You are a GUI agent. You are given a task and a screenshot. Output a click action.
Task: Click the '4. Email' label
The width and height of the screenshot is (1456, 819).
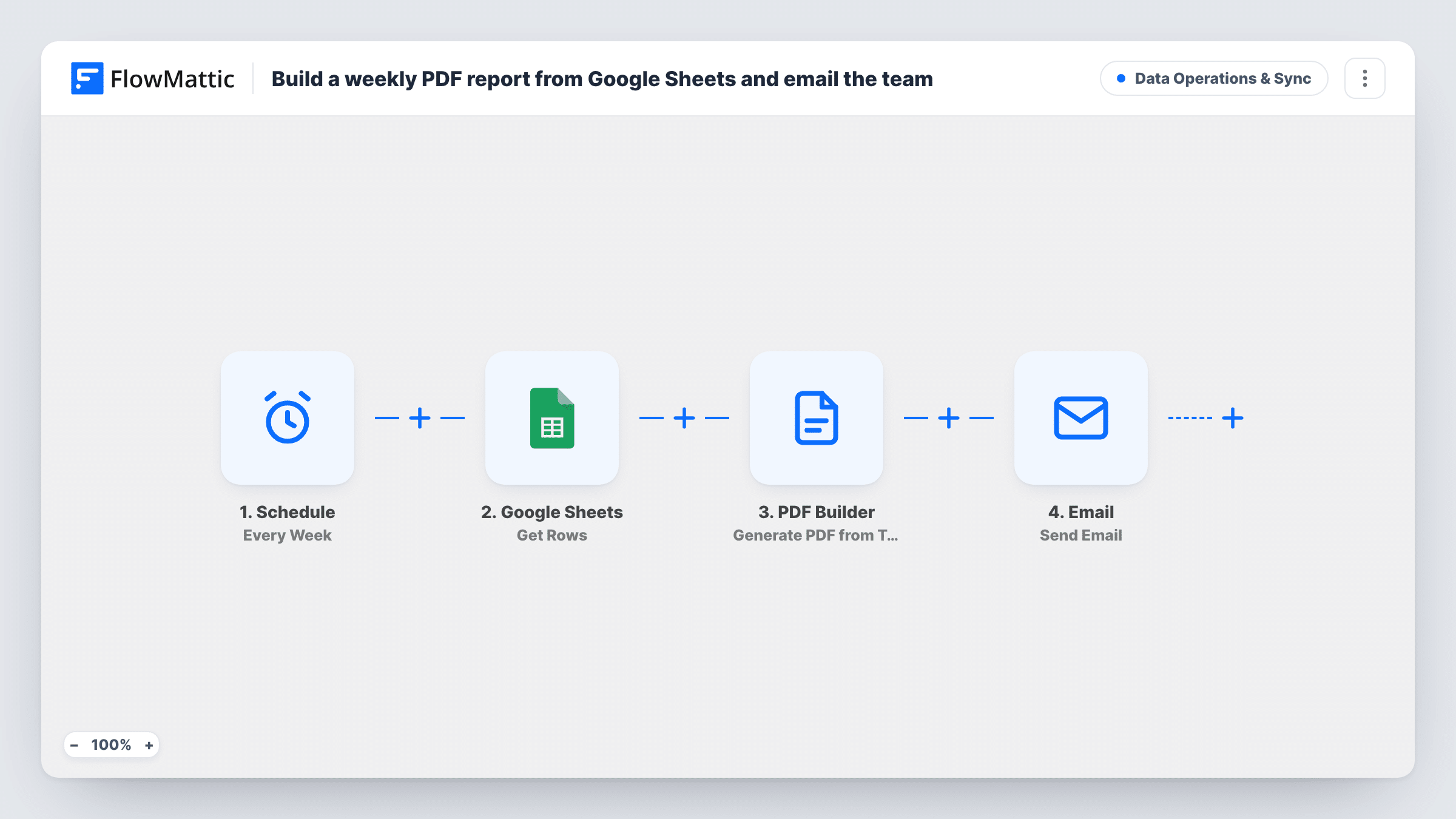click(1081, 512)
